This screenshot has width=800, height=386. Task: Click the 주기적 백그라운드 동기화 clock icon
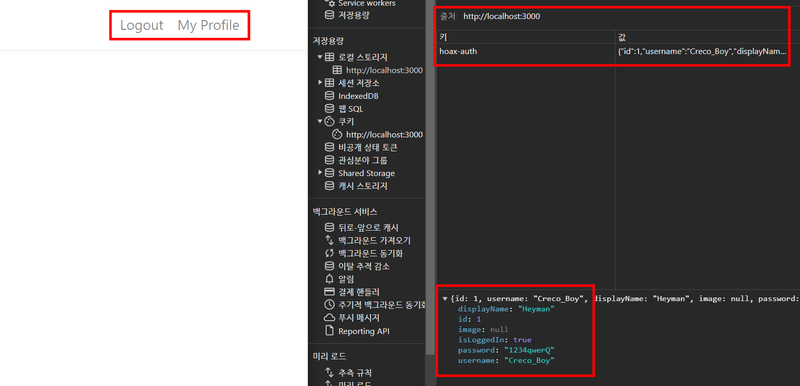(330, 305)
